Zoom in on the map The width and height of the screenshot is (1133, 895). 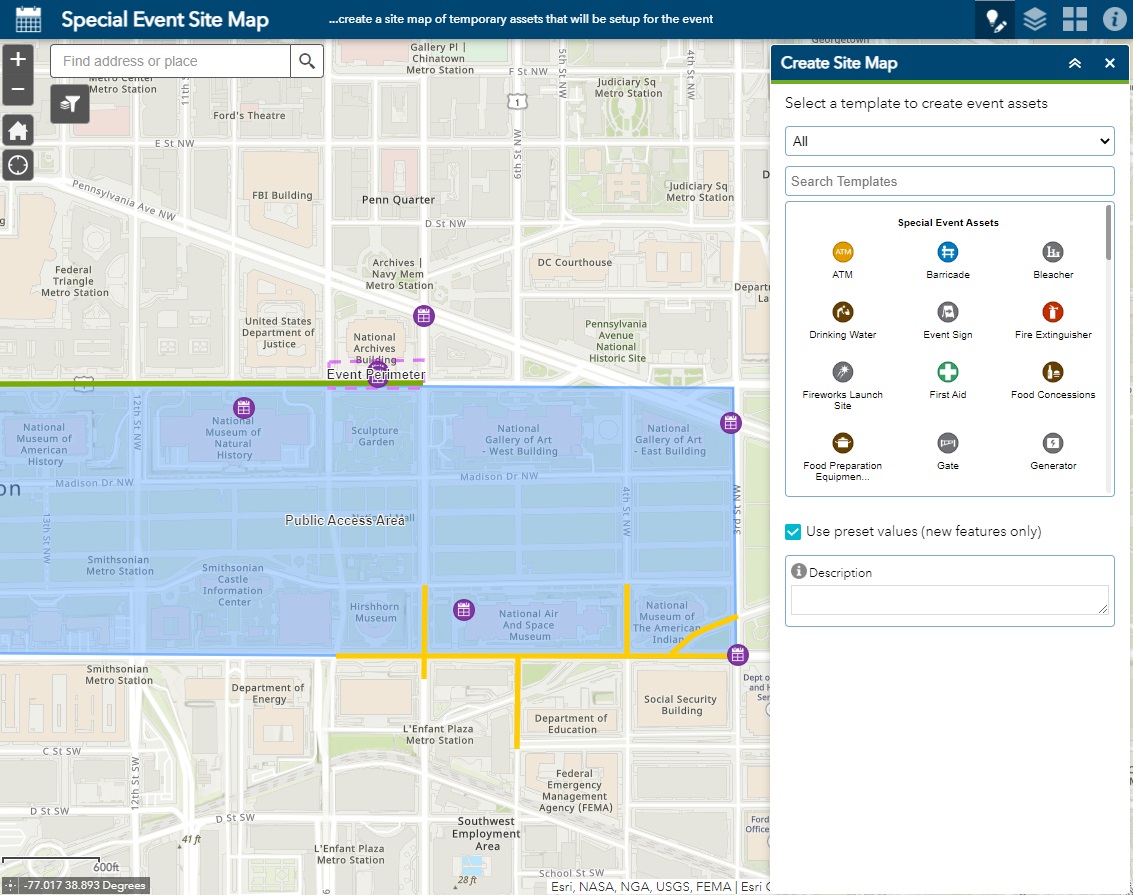tap(18, 59)
